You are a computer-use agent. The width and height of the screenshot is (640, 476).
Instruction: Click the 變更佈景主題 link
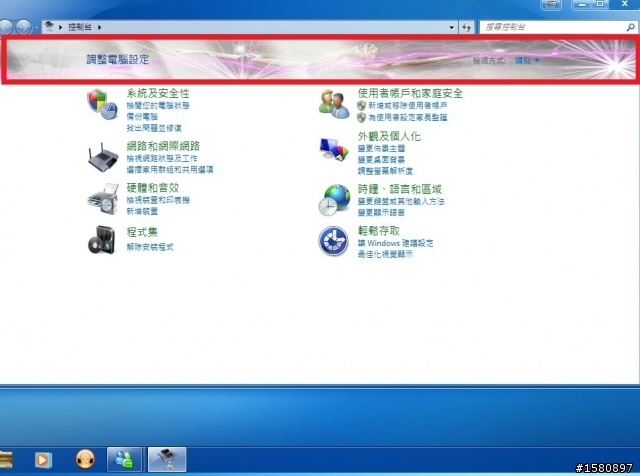[381, 148]
